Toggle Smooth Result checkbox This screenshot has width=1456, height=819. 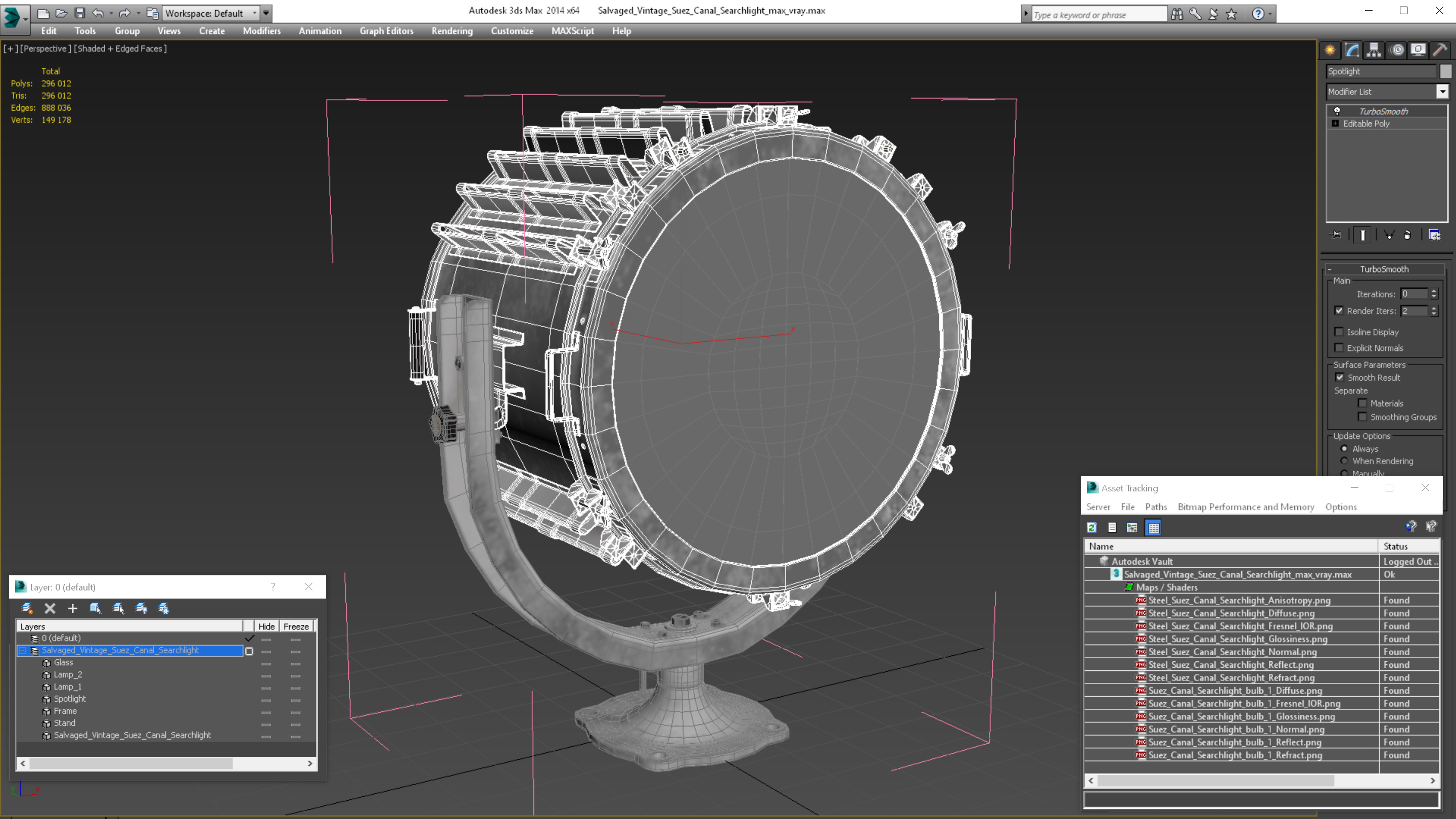(x=1340, y=377)
